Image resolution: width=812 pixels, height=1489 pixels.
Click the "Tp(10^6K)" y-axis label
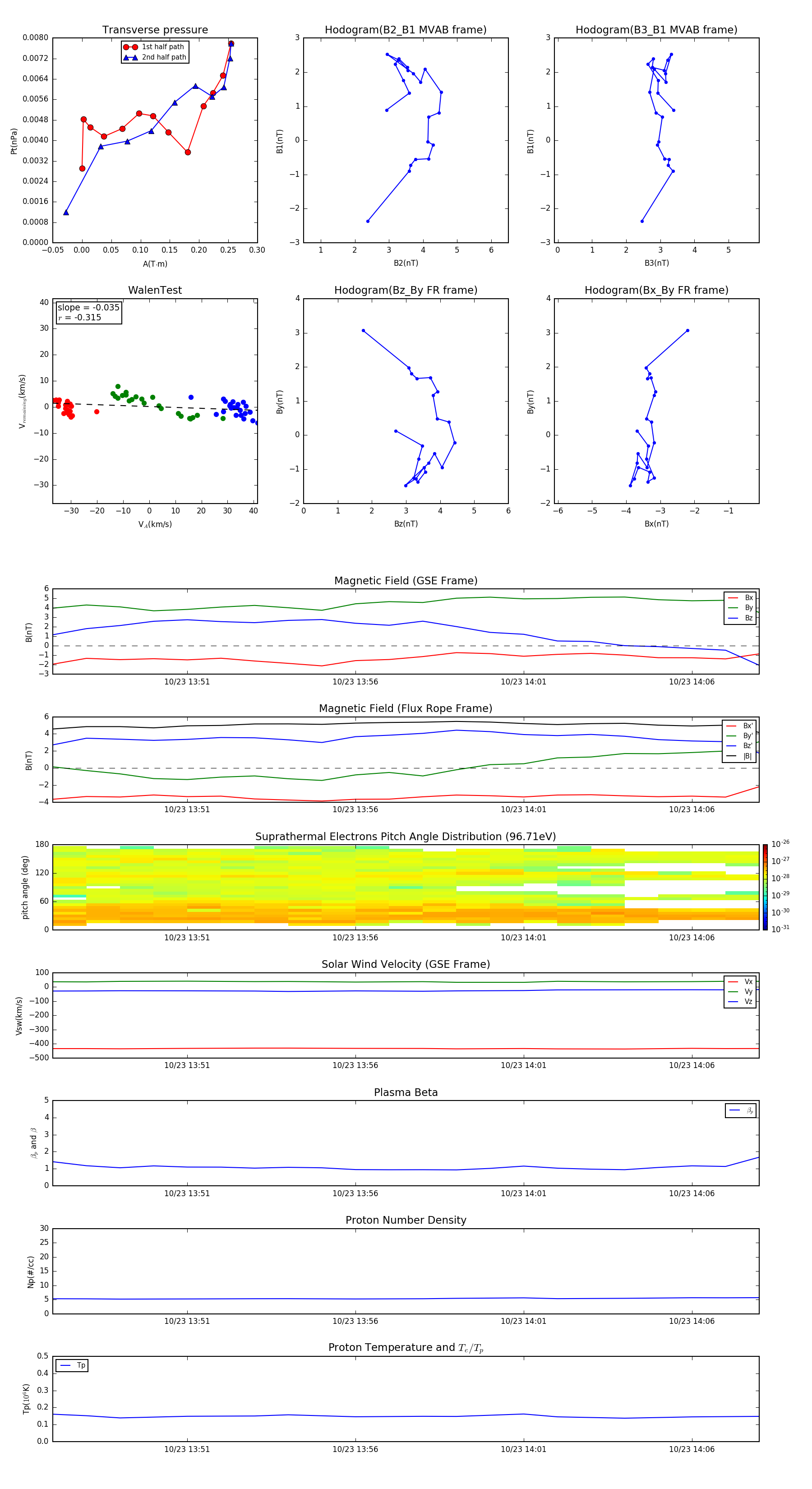(26, 1399)
